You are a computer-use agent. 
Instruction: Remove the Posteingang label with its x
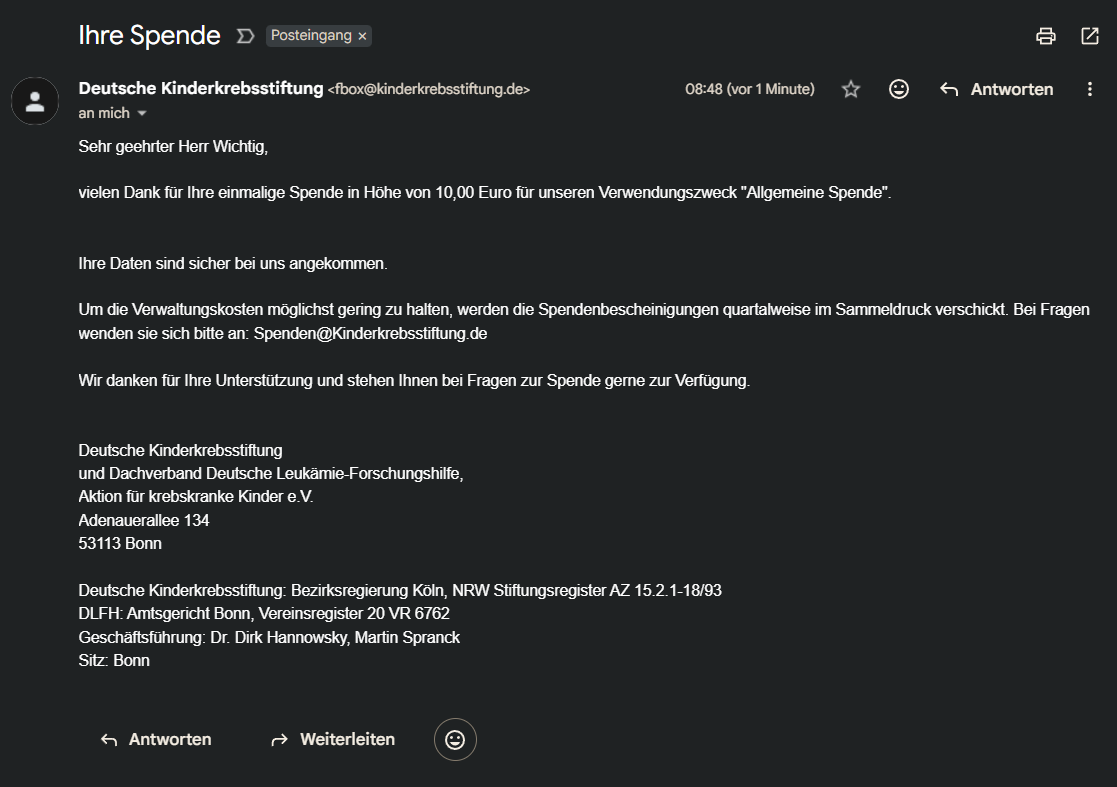point(363,36)
